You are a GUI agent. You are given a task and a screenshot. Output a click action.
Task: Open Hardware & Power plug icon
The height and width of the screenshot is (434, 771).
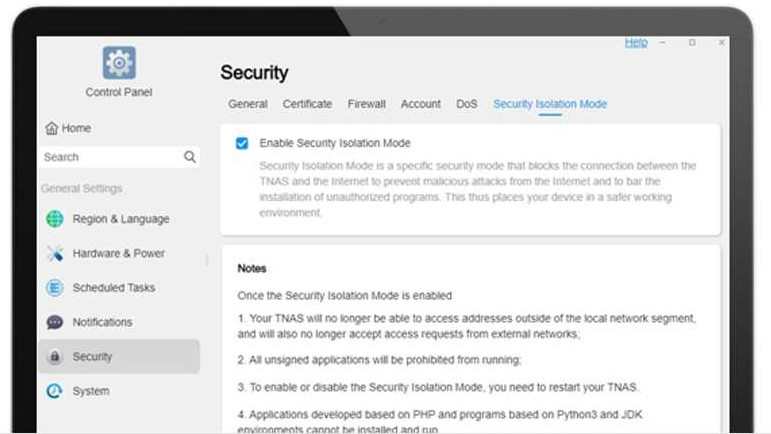coord(55,253)
